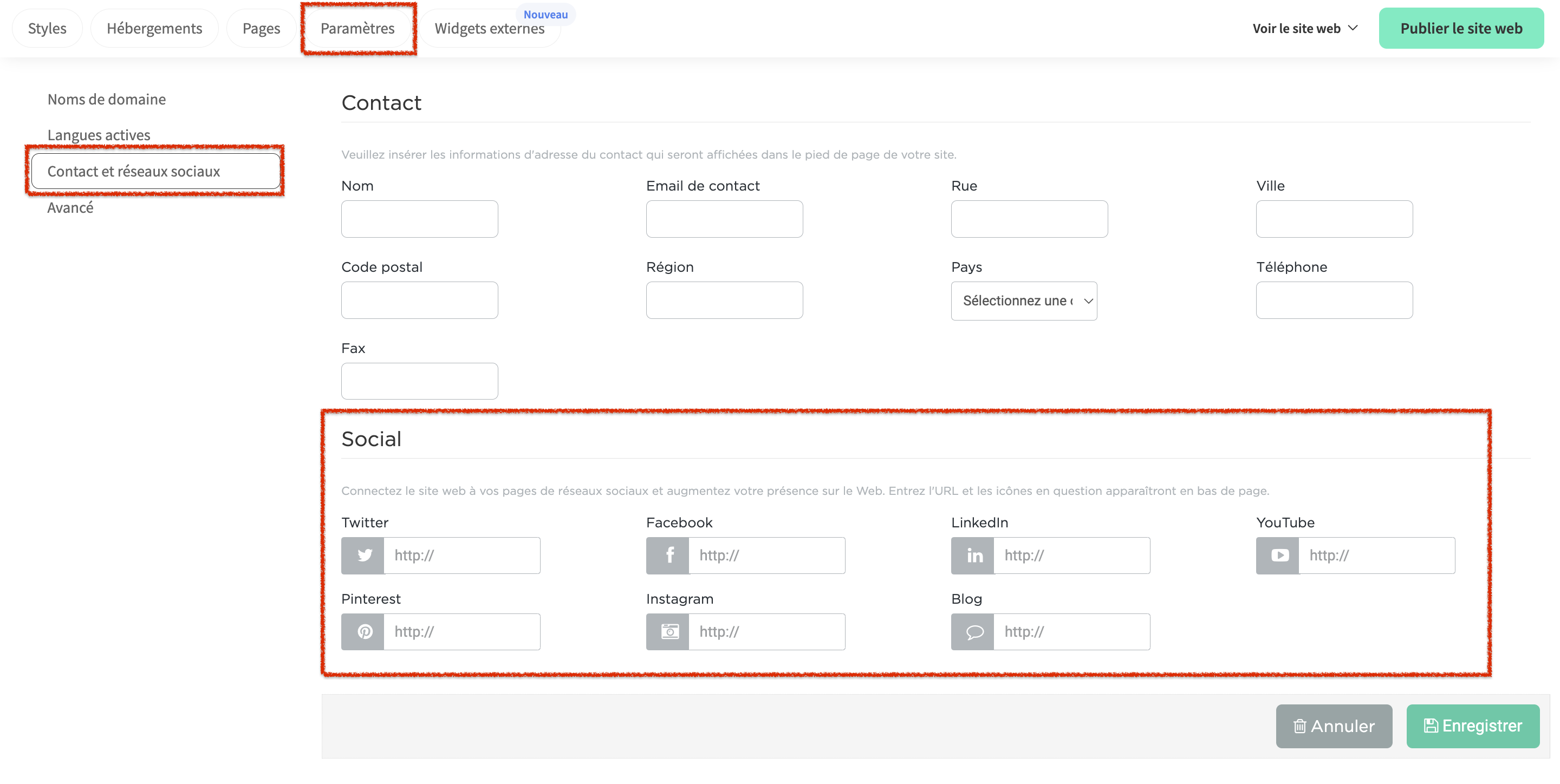Click the Facebook icon

pos(668,554)
